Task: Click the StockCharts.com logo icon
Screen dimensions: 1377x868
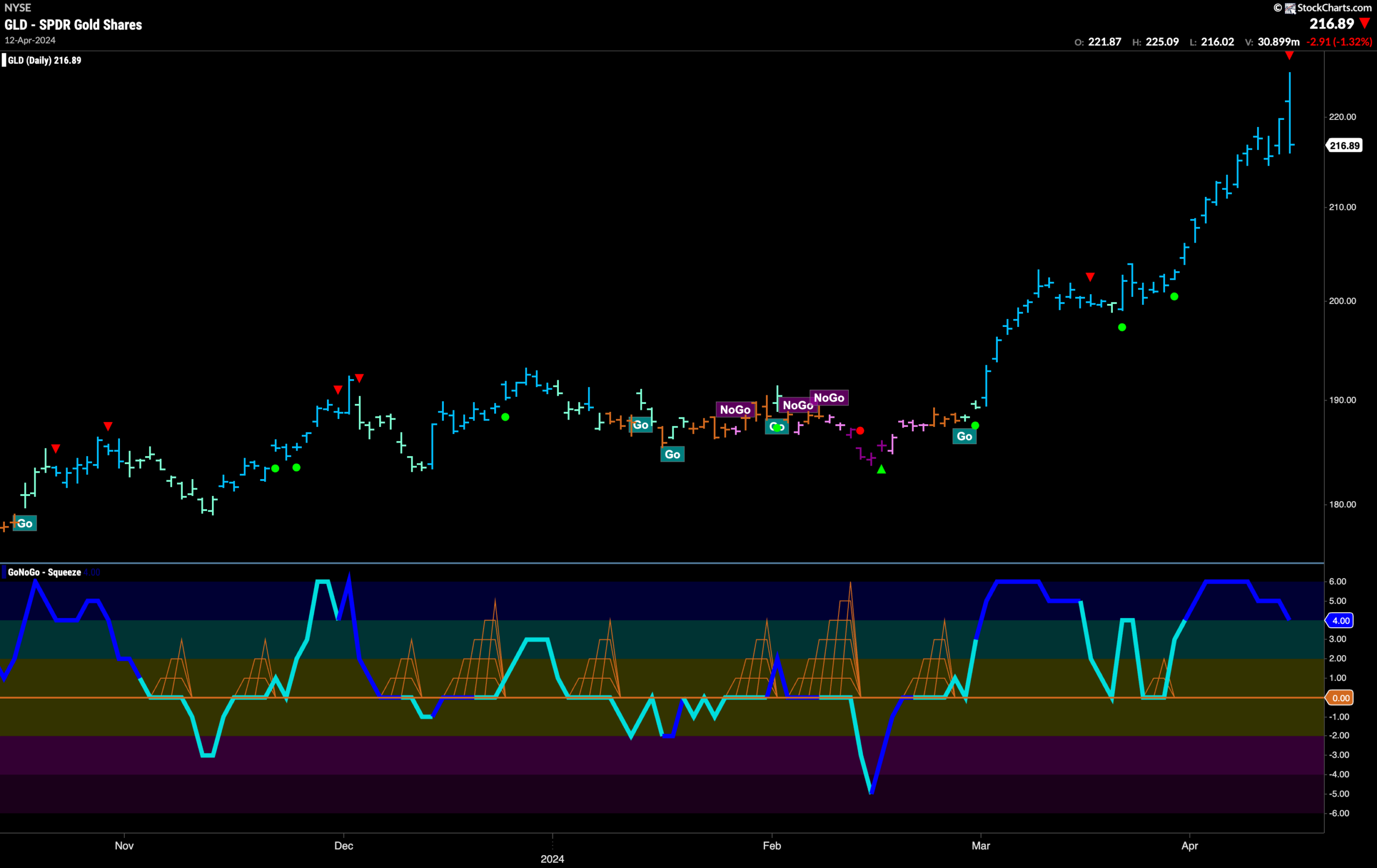Action: tap(1290, 8)
